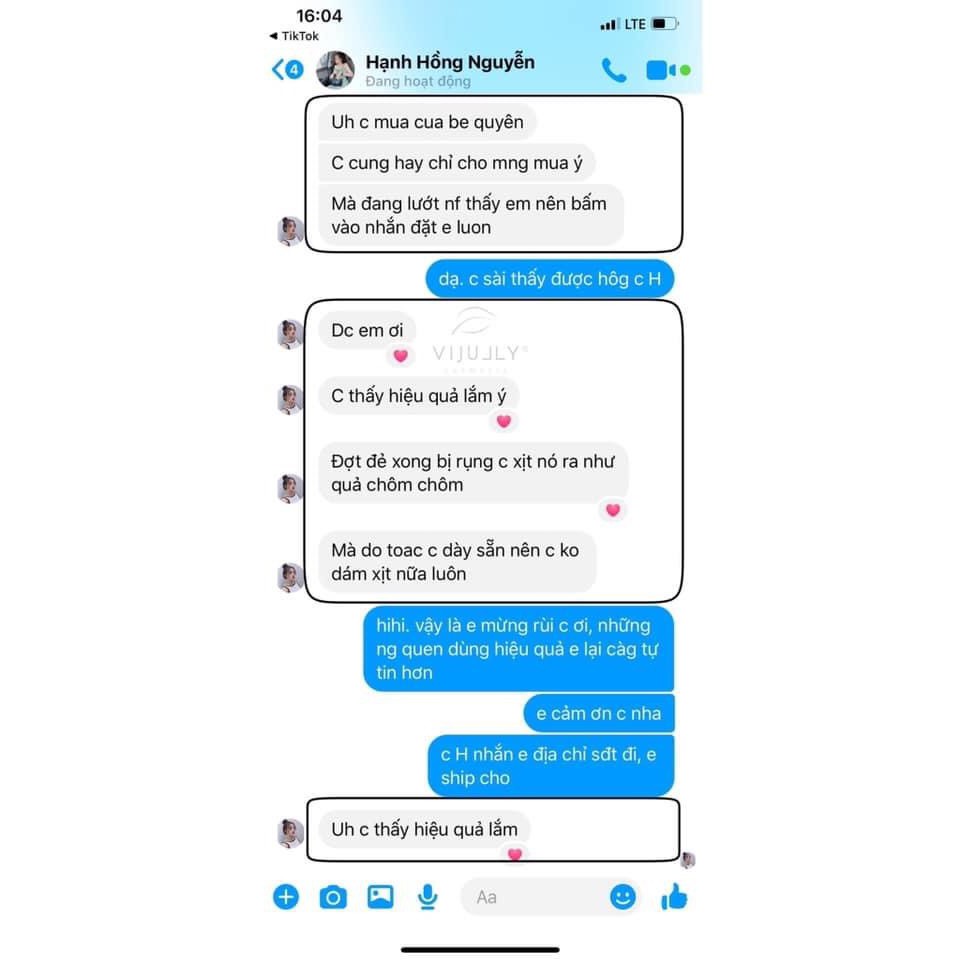The width and height of the screenshot is (960, 960).
Task: Select message 'Uh c mua cua be quyên'
Action: pos(427,122)
